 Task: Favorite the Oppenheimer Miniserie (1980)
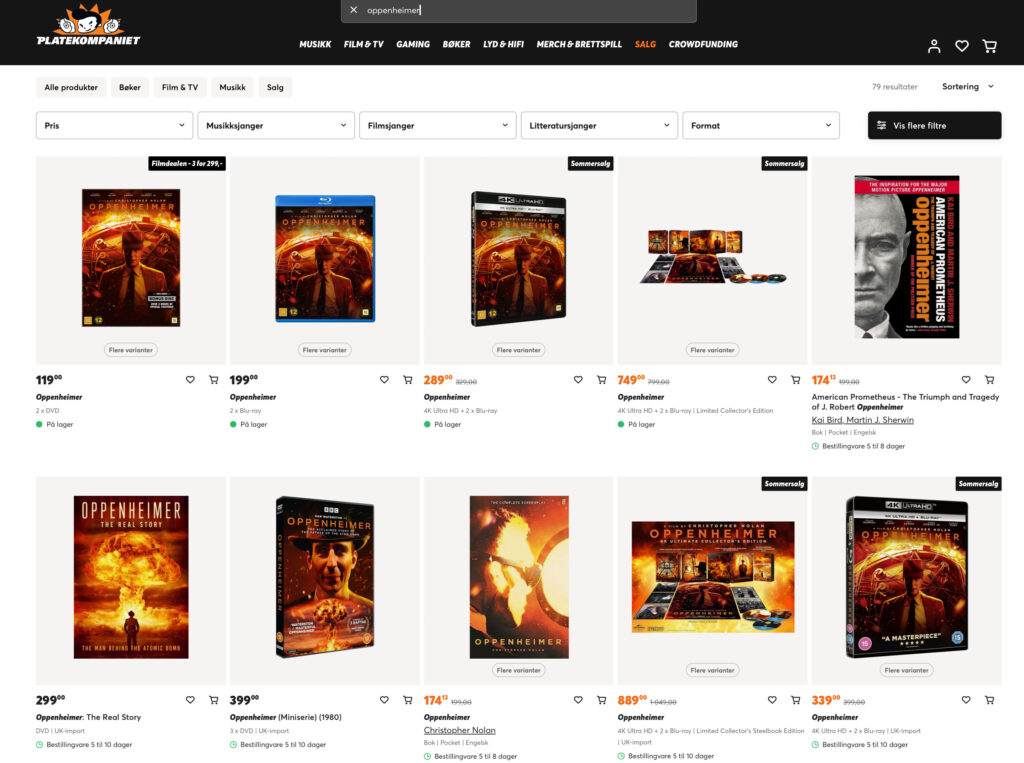pyautogui.click(x=384, y=700)
